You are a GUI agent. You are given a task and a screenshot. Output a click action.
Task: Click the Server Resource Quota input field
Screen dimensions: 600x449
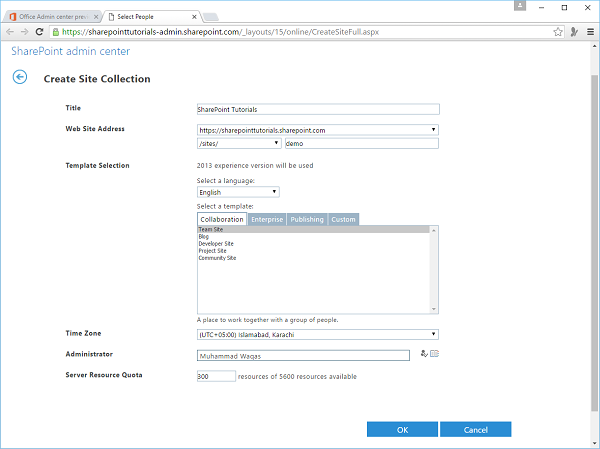point(216,376)
